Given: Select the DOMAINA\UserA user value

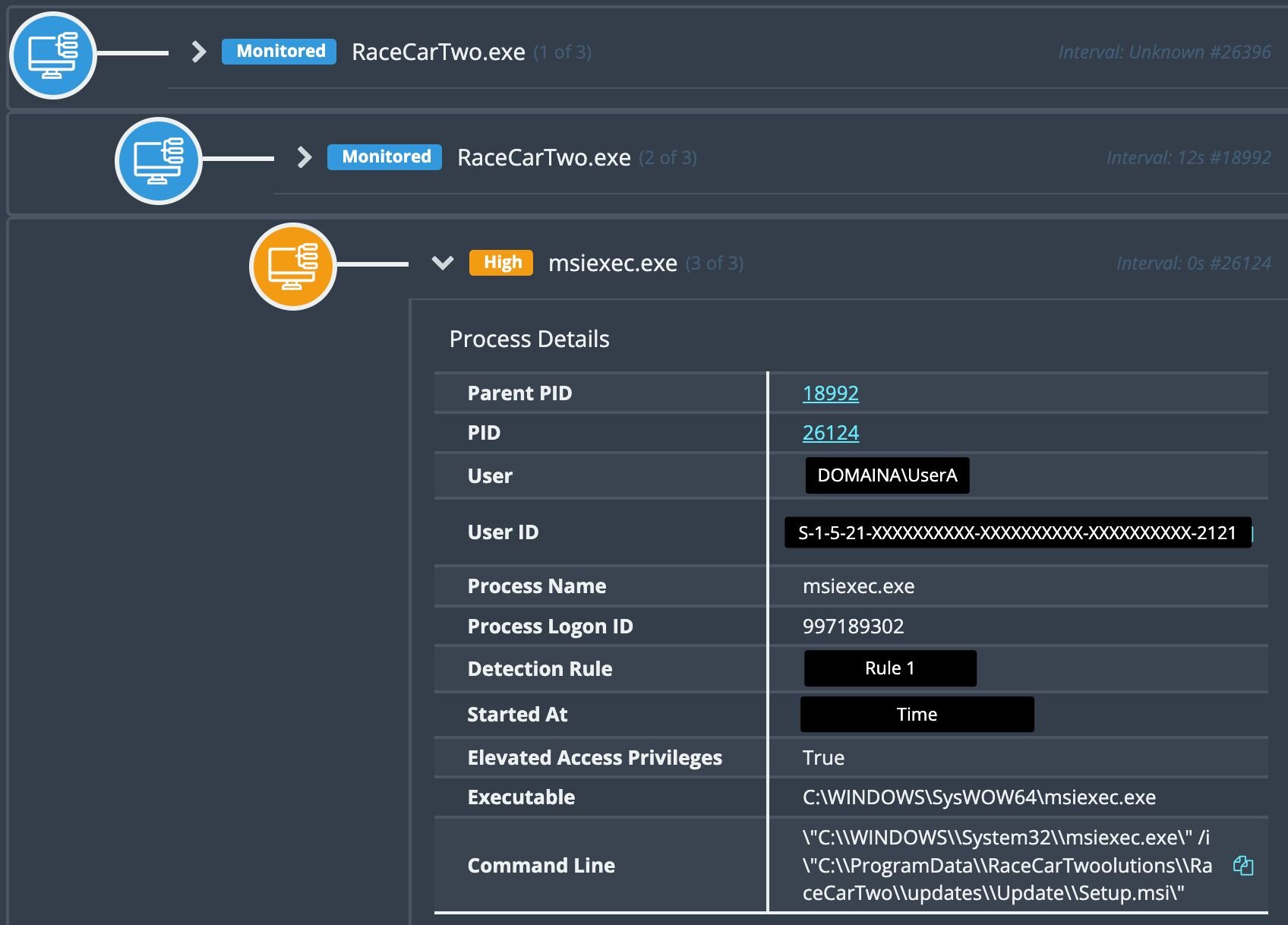Looking at the screenshot, I should [x=886, y=475].
